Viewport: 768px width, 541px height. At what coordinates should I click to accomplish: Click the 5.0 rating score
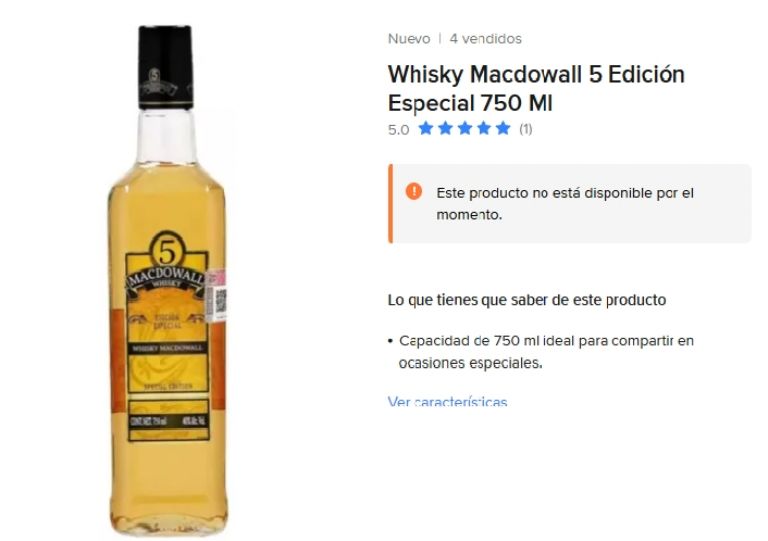tap(398, 130)
